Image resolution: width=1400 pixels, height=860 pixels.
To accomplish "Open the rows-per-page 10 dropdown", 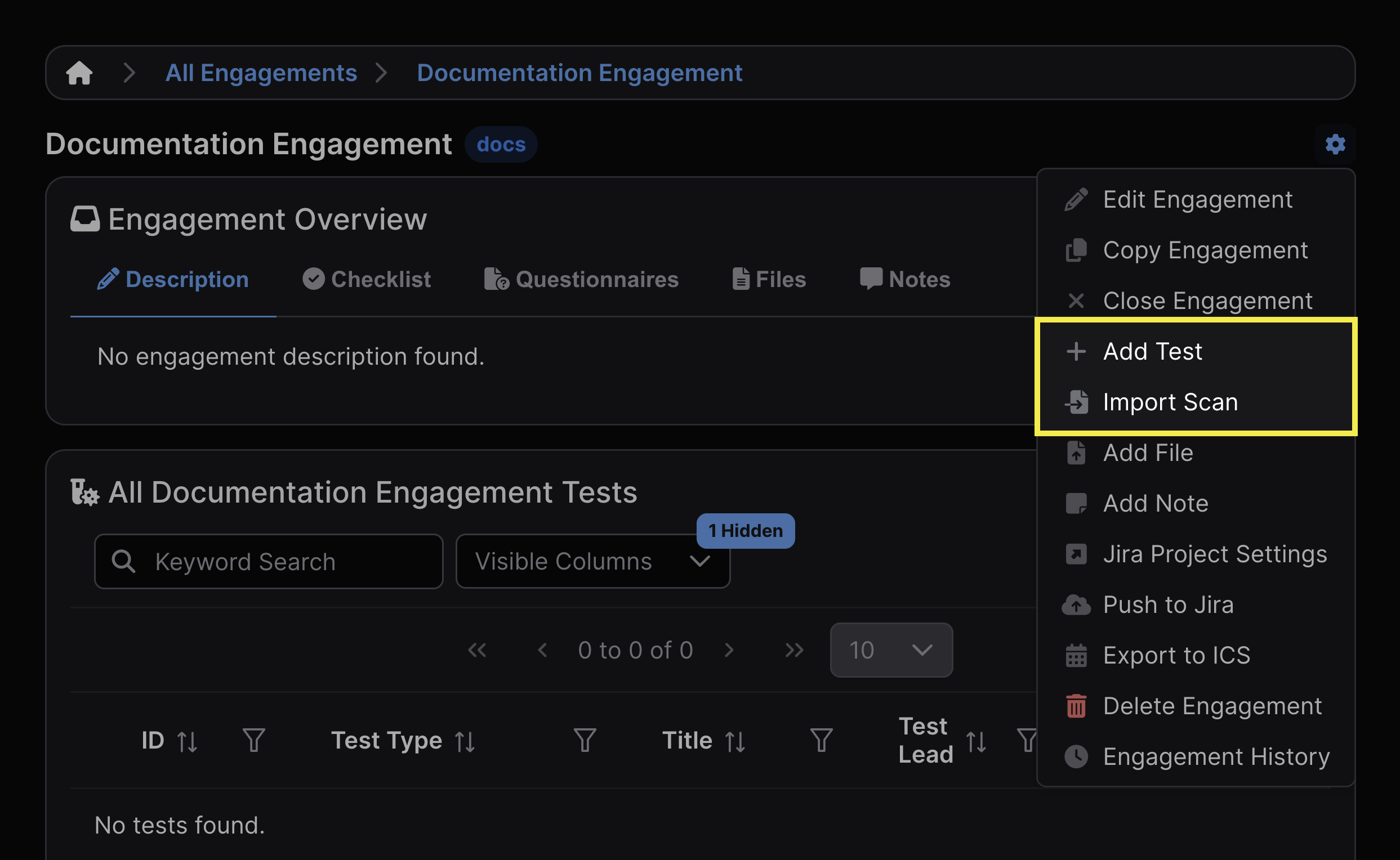I will (891, 650).
